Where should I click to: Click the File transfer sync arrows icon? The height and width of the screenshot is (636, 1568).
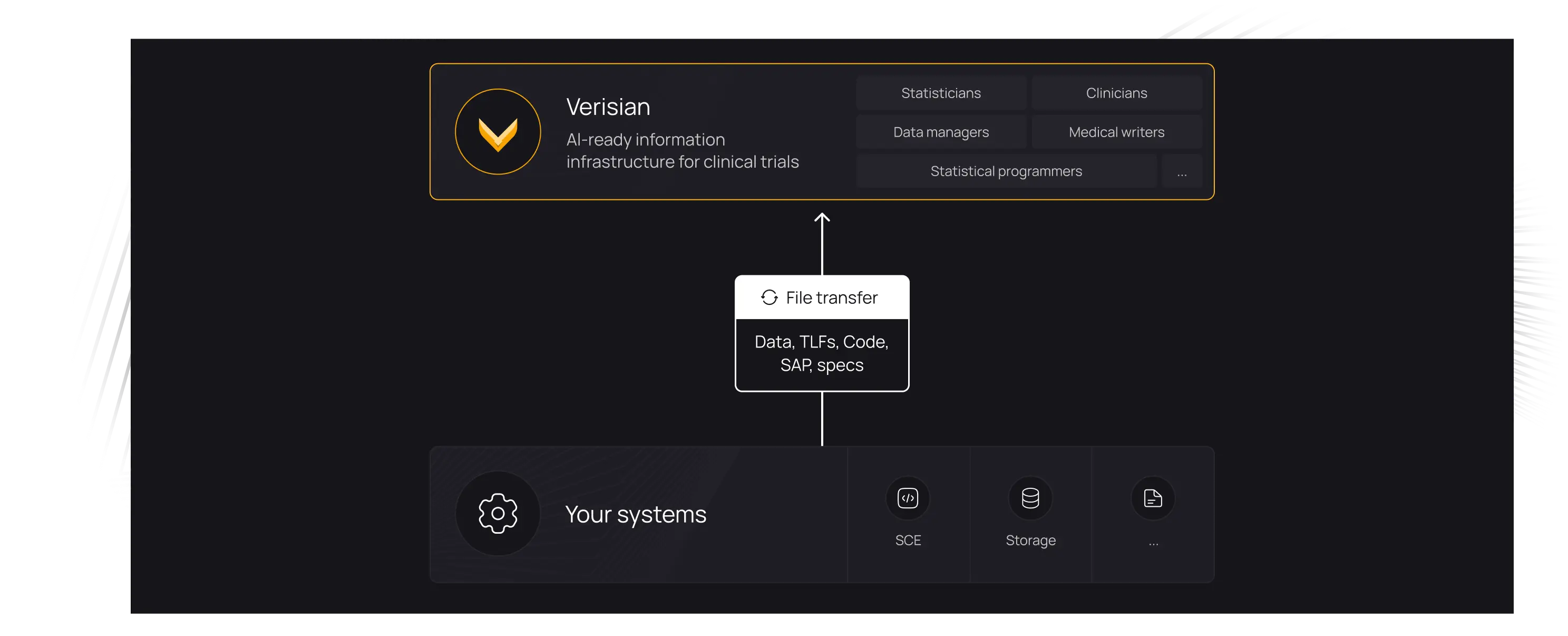(x=770, y=297)
